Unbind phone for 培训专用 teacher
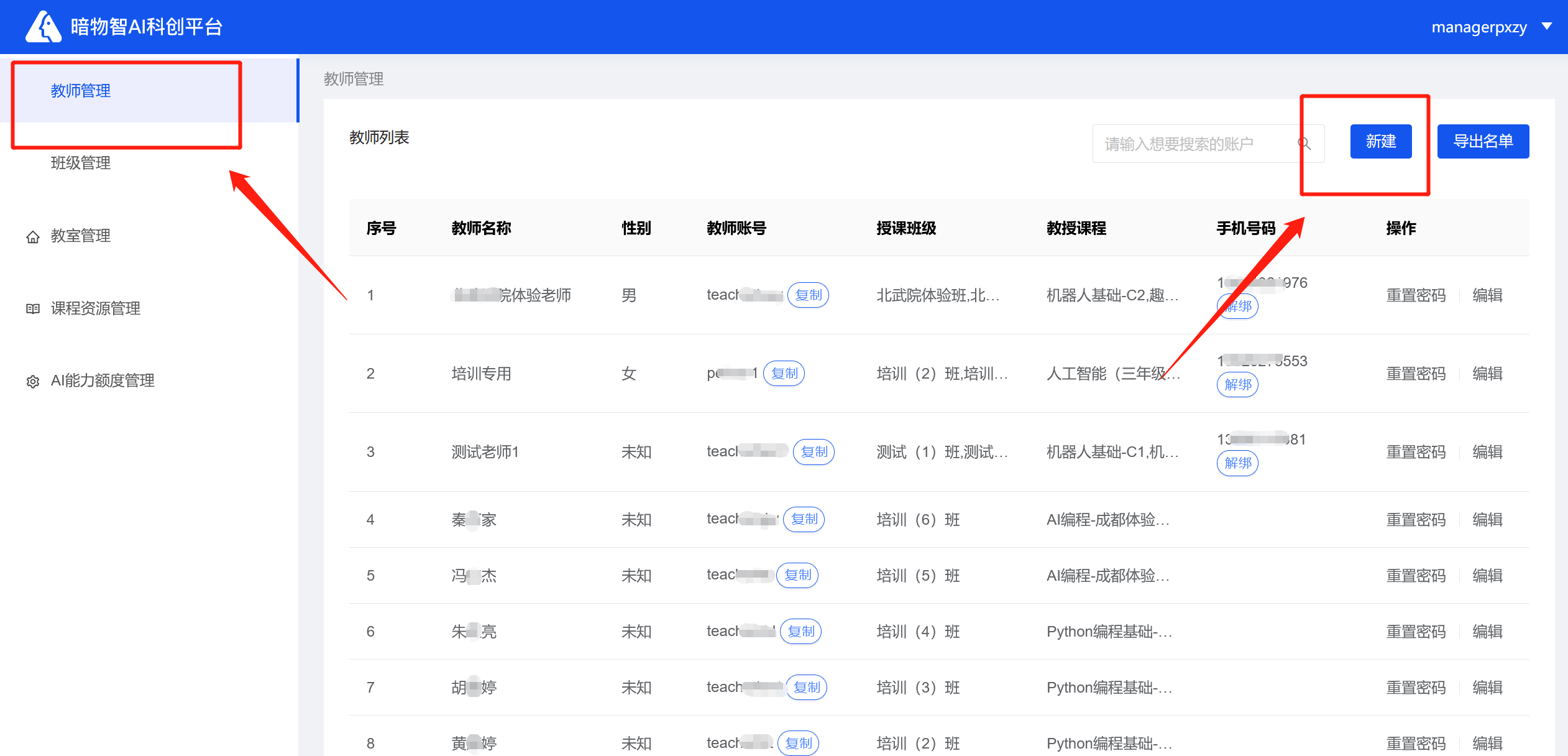Viewport: 1568px width, 756px height. point(1237,385)
